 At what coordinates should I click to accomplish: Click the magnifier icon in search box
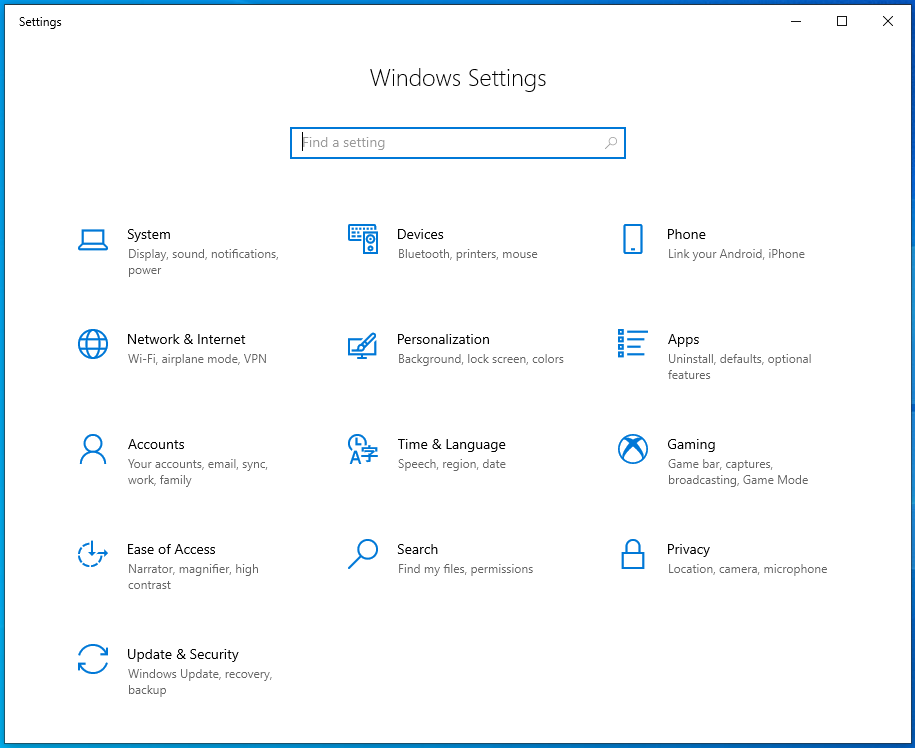pyautogui.click(x=611, y=142)
